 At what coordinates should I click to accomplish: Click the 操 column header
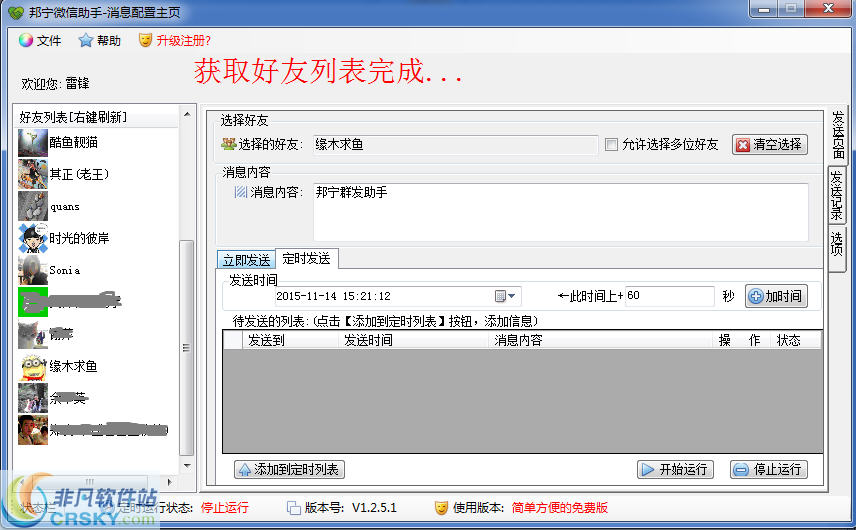click(x=727, y=341)
